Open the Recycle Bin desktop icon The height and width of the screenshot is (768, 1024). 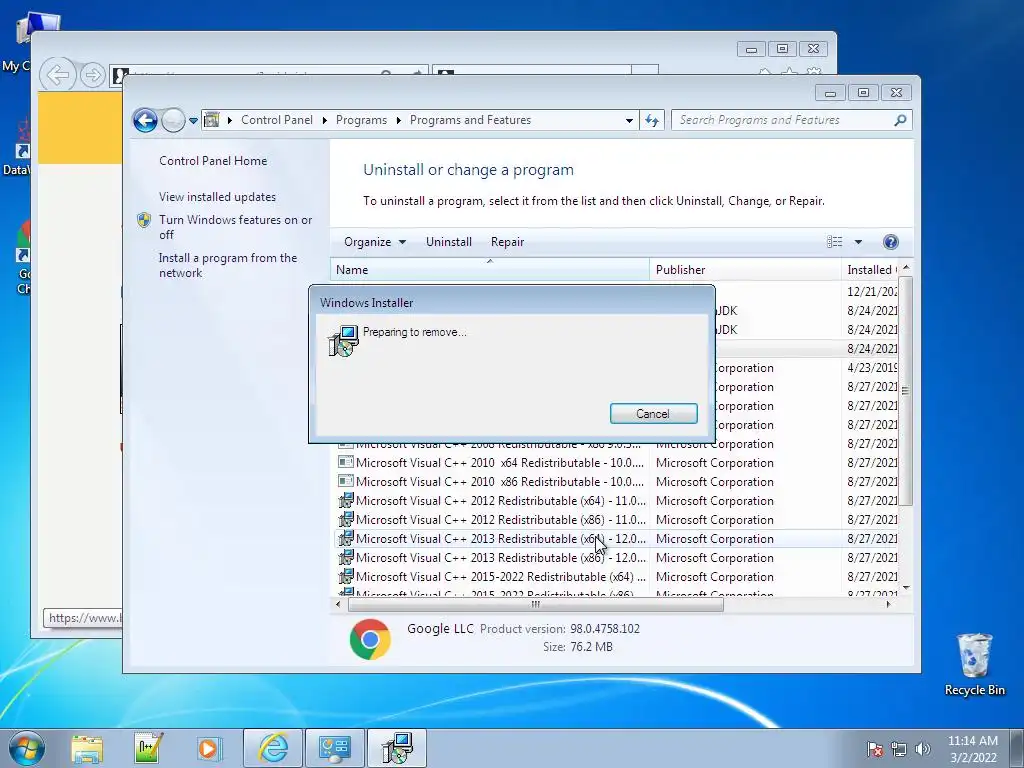pos(974,664)
